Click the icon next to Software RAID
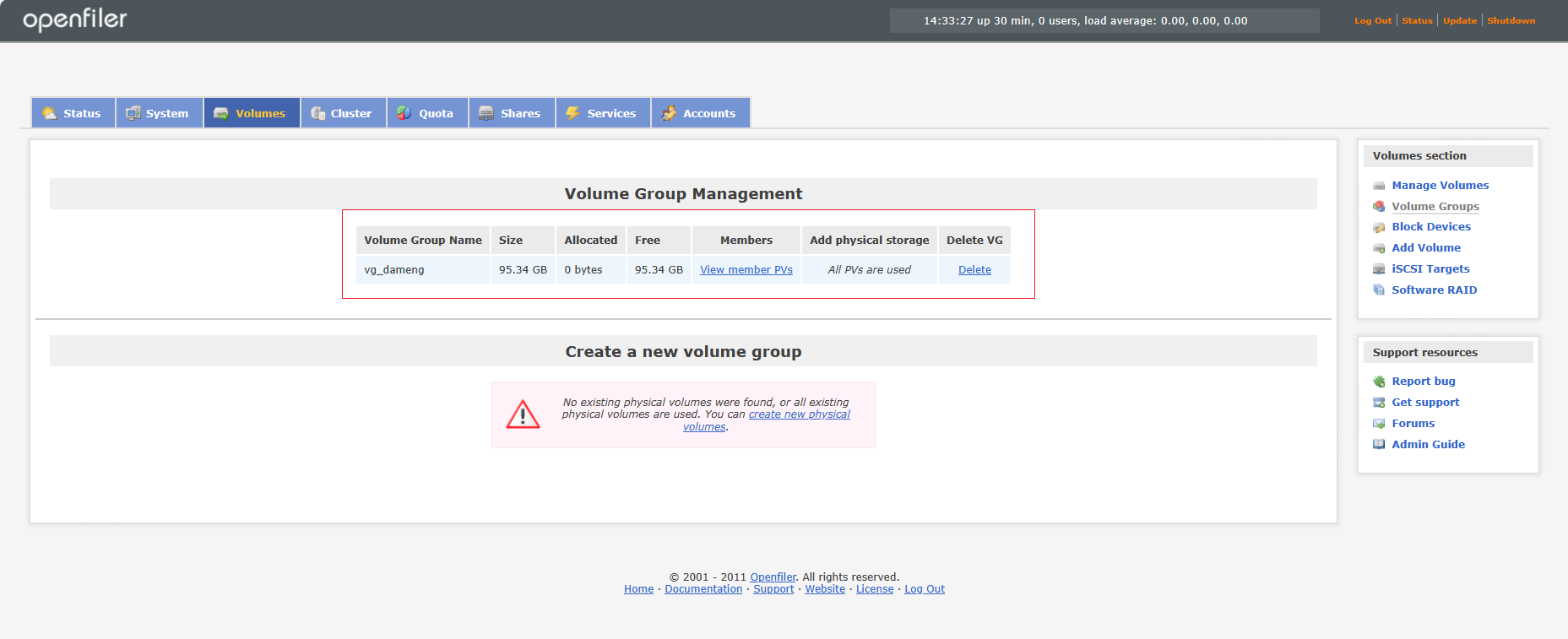1568x639 pixels. (x=1379, y=290)
